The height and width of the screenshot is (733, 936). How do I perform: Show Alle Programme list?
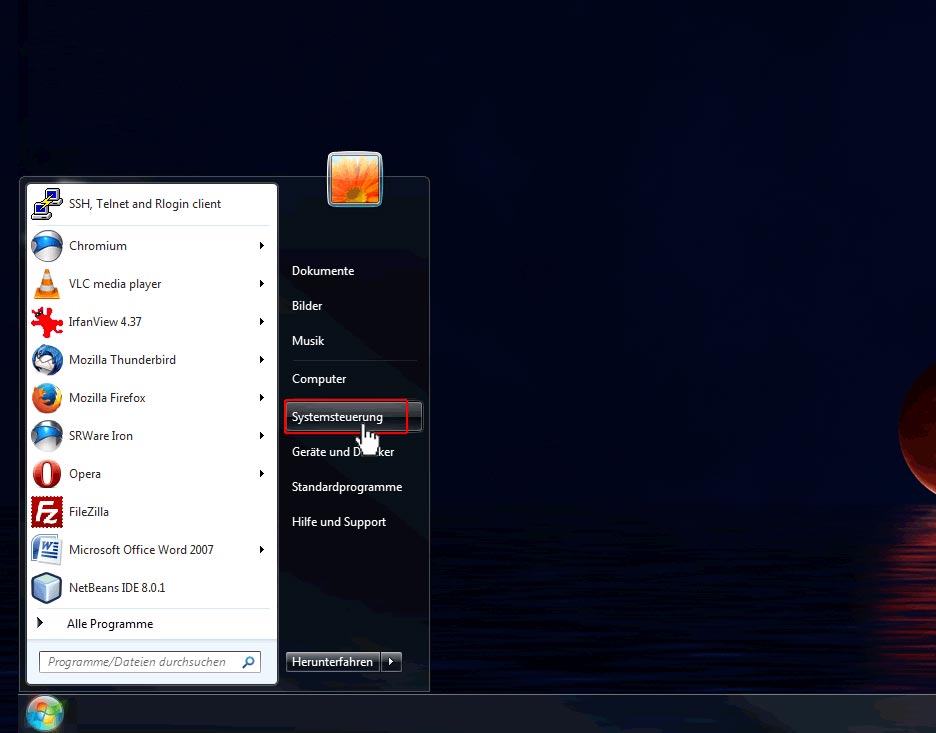[110, 624]
